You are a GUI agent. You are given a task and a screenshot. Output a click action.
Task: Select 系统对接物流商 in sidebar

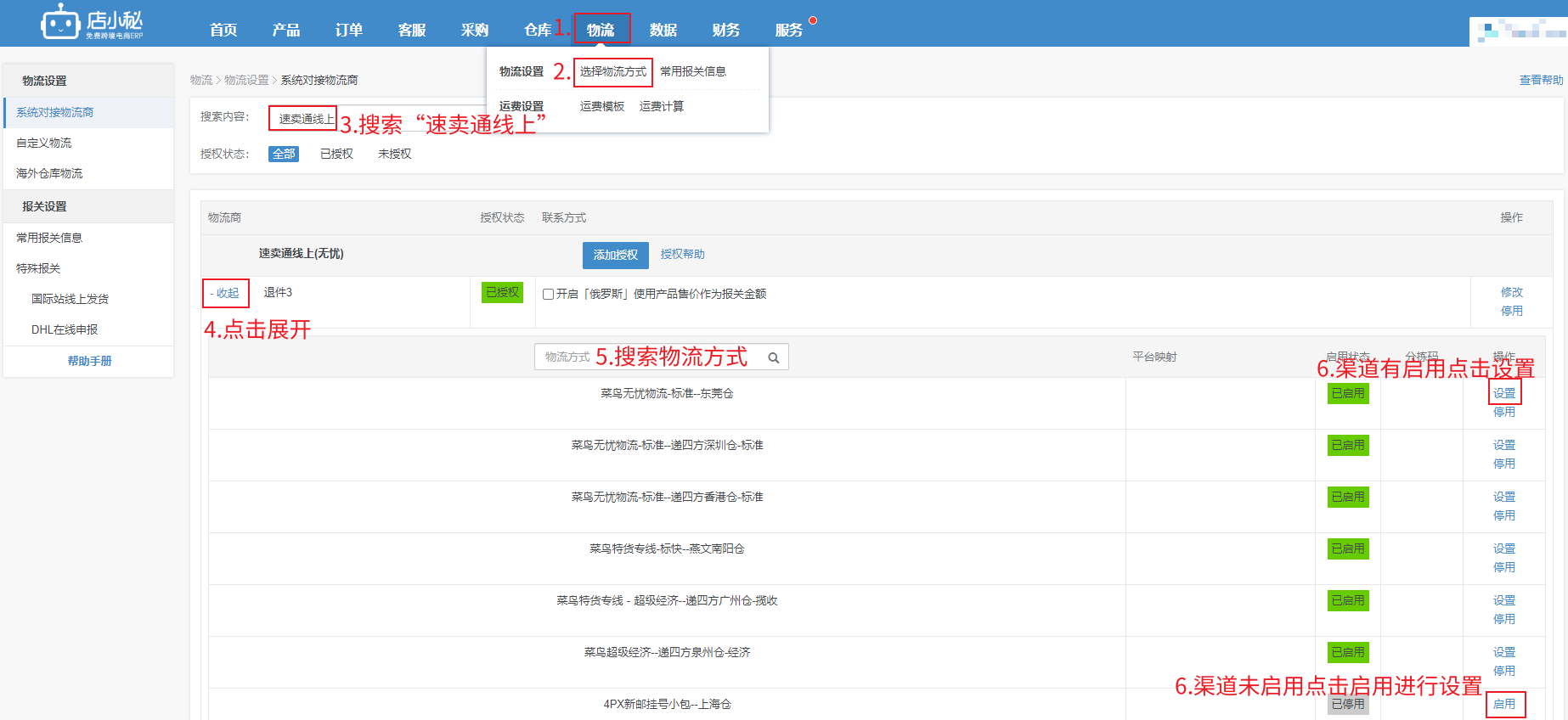(x=88, y=112)
